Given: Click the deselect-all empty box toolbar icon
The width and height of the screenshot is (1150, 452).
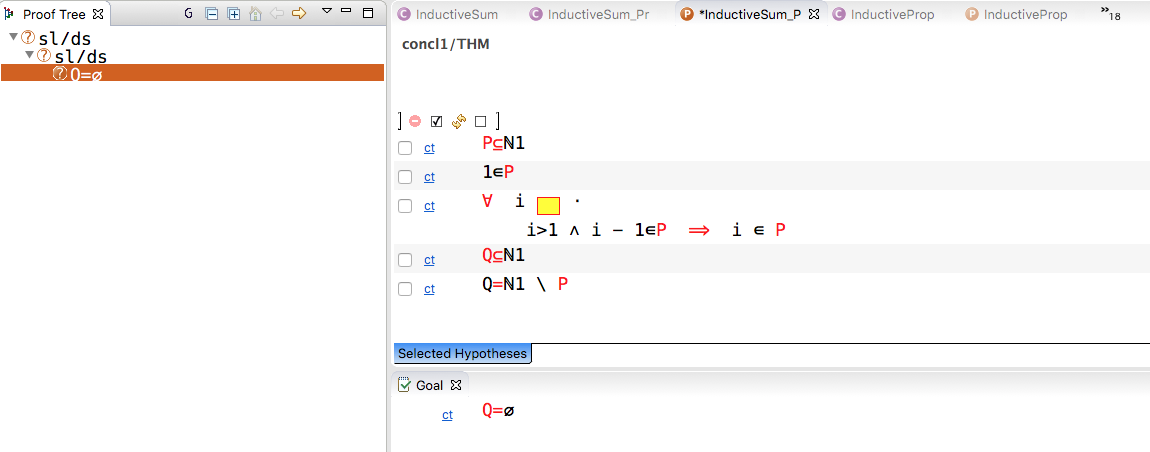Looking at the screenshot, I should pos(481,121).
